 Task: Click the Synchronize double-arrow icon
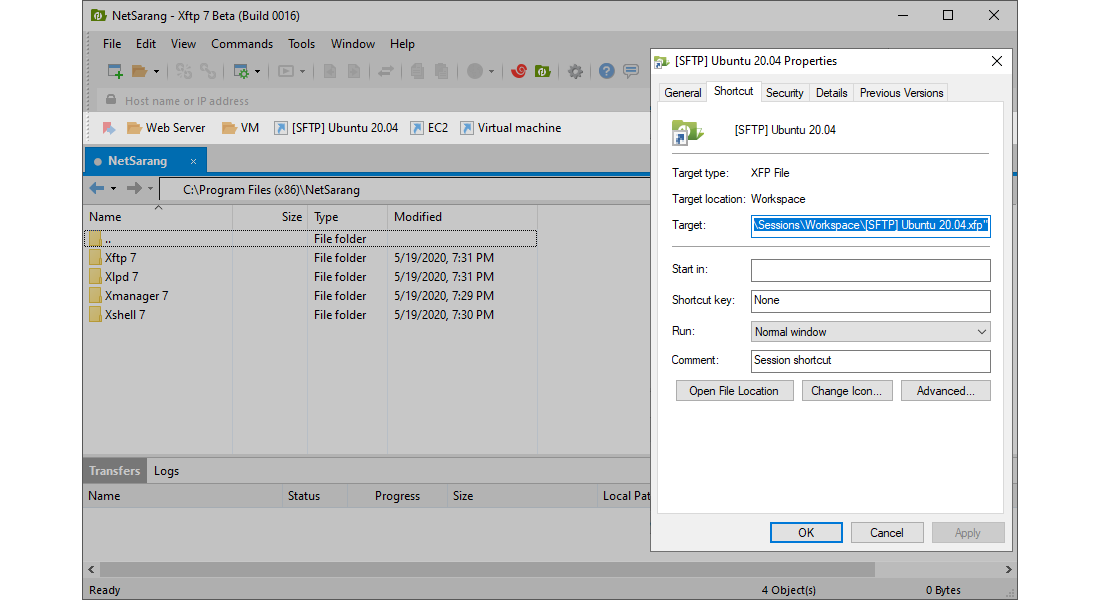385,71
